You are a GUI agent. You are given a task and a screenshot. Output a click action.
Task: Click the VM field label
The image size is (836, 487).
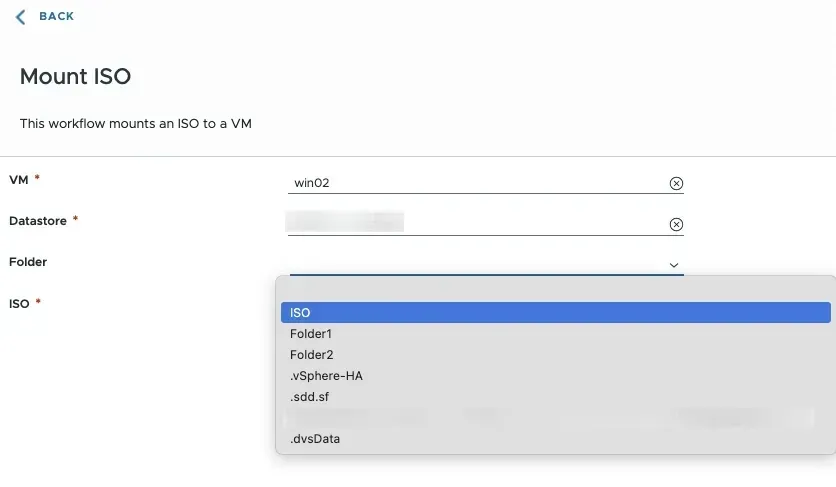[x=17, y=179]
